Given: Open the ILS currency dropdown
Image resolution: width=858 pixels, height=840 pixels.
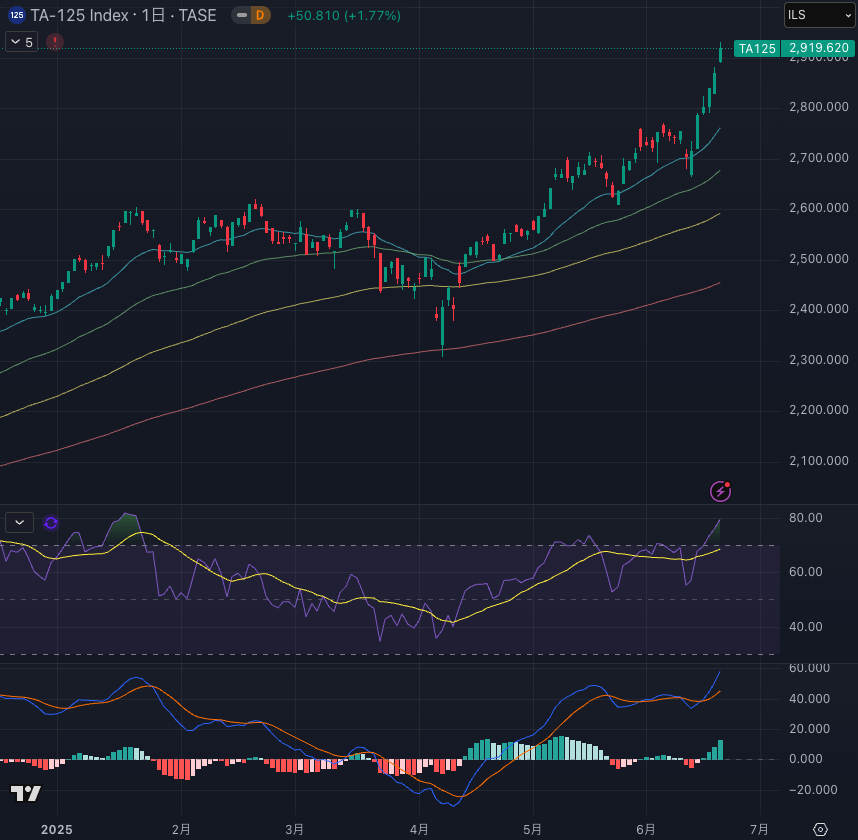Looking at the screenshot, I should coord(819,15).
